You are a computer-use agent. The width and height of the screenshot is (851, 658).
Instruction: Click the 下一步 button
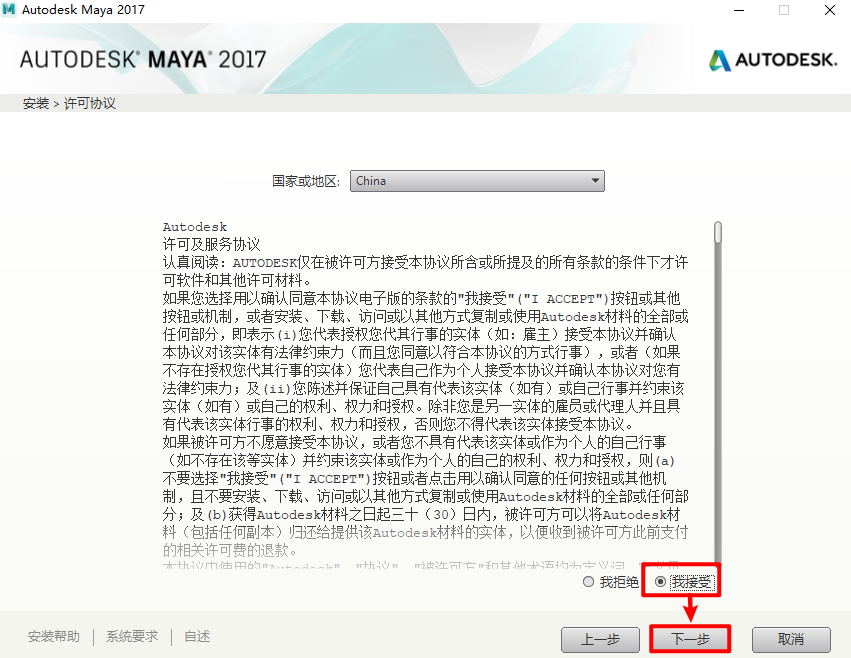pos(690,640)
